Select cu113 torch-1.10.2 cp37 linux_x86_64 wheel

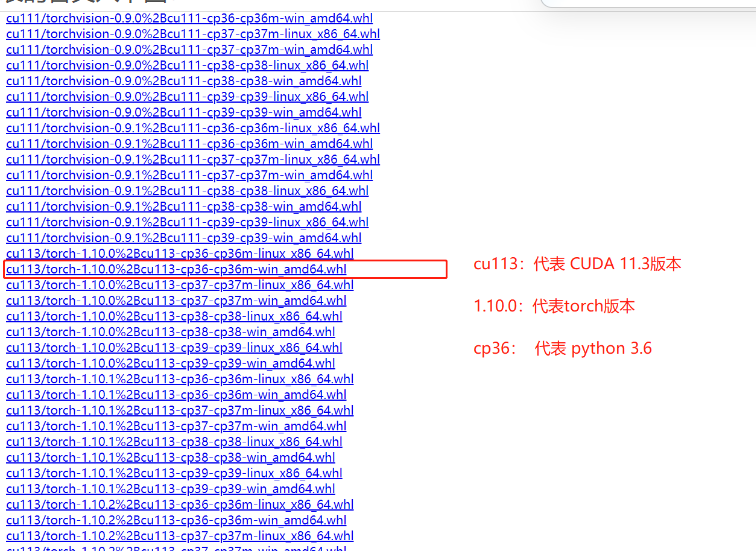point(180,536)
